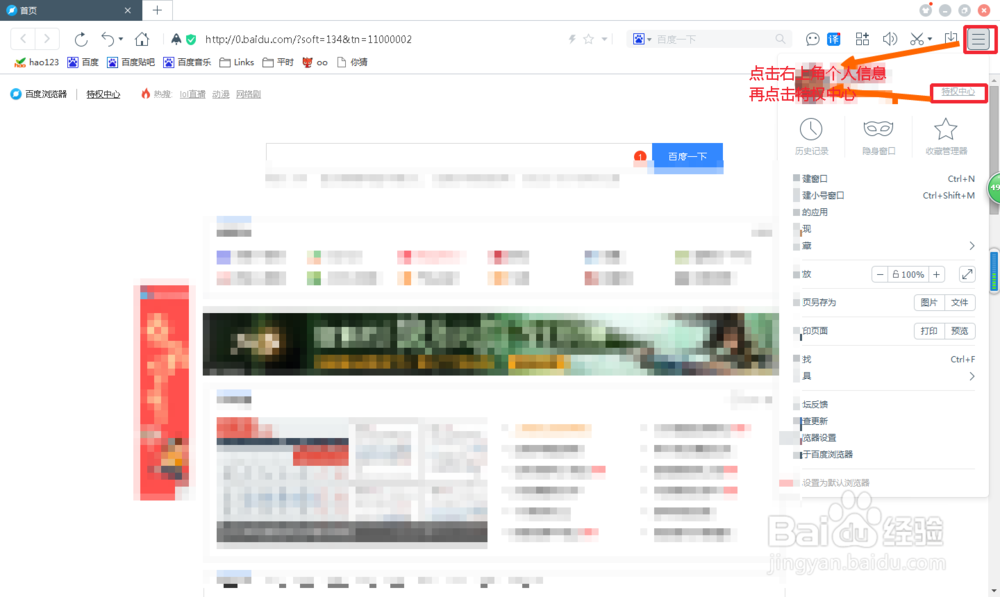Viewport: 1000px width, 597px height.
Task: Click the speaker volume icon
Action: tap(889, 40)
